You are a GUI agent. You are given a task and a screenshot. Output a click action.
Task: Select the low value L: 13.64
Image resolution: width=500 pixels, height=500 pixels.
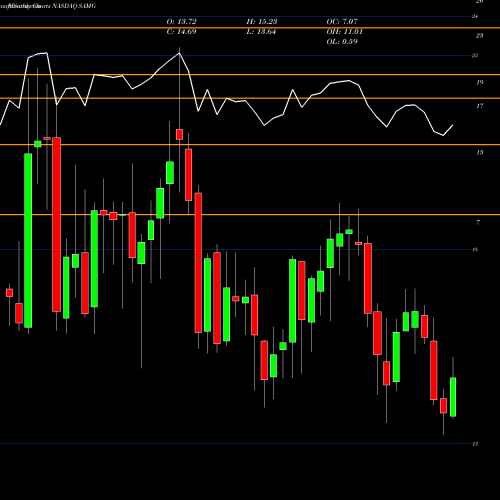pyautogui.click(x=261, y=32)
